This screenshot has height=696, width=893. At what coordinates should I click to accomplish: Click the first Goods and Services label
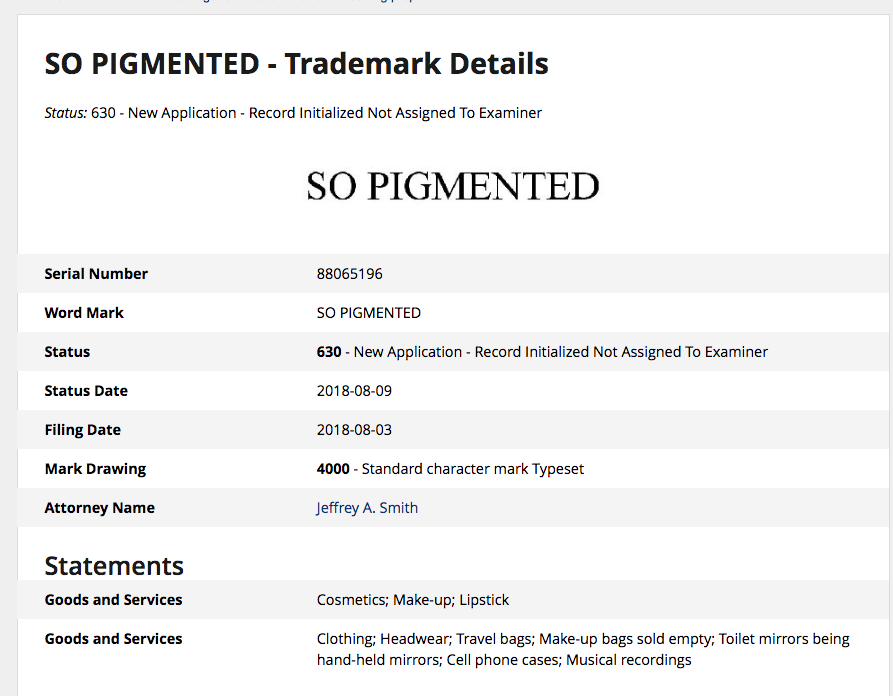113,600
